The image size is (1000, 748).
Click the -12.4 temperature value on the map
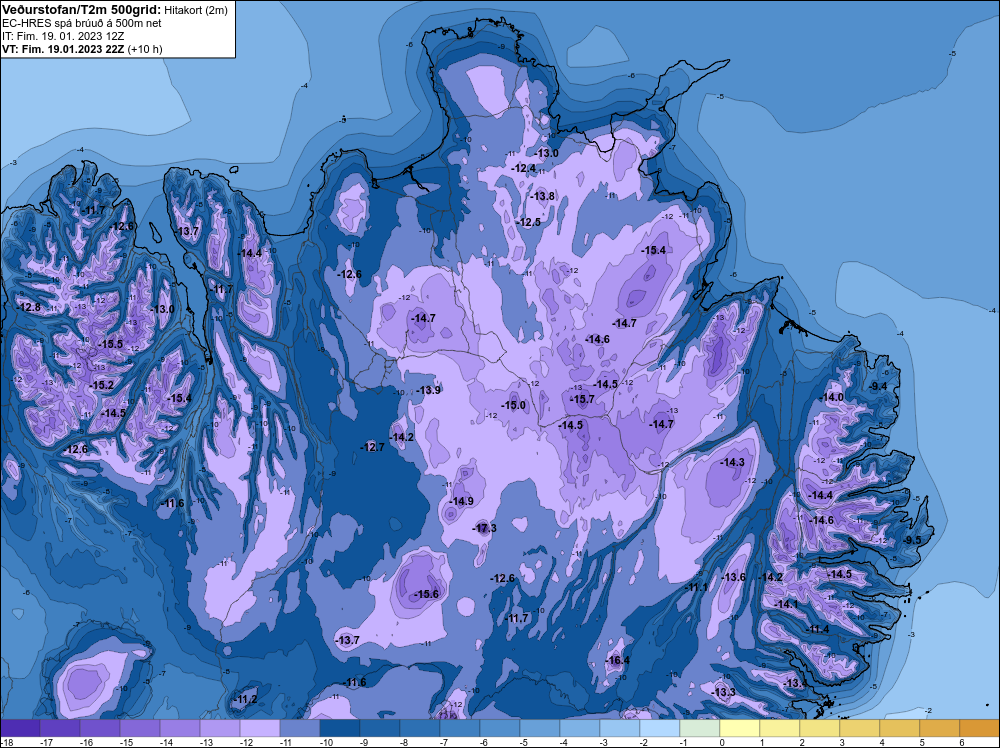click(524, 168)
